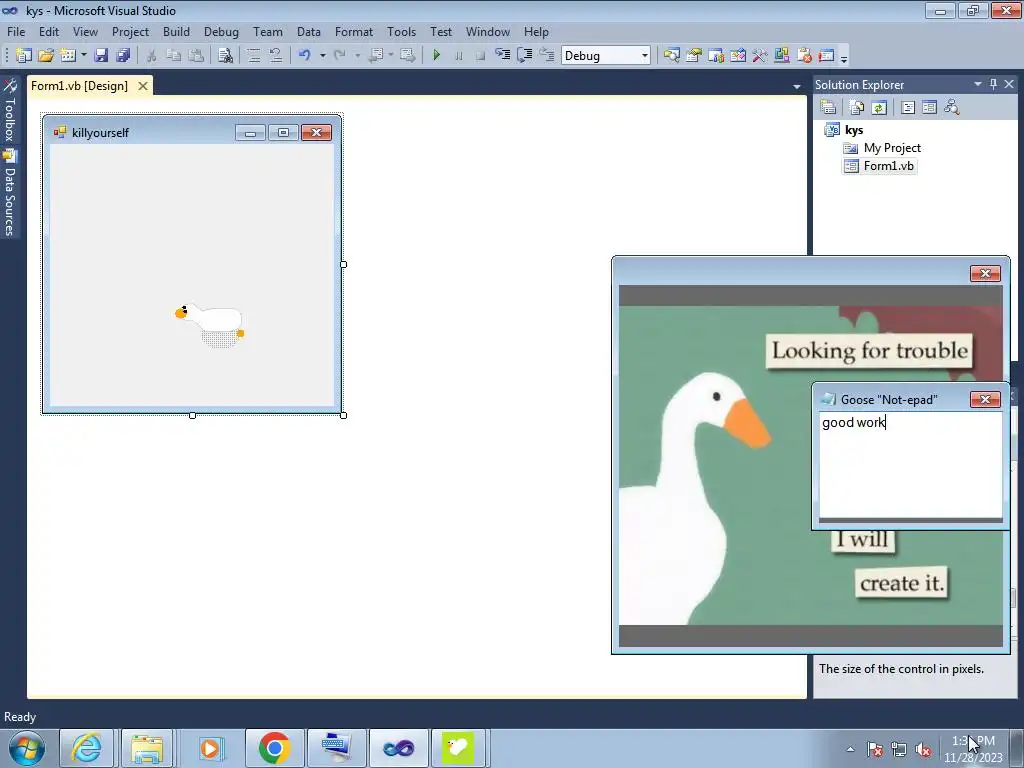Click the Uncomment selected lines icon
The height and width of the screenshot is (768, 1024).
276,56
